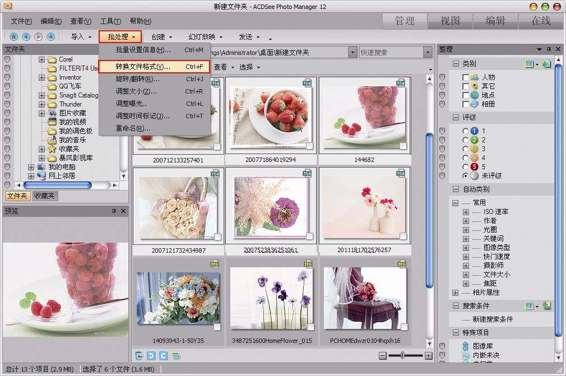Screen dimensions: 566x376
Task: Click the third round navigation icon in toolbar
Action: point(38,36)
